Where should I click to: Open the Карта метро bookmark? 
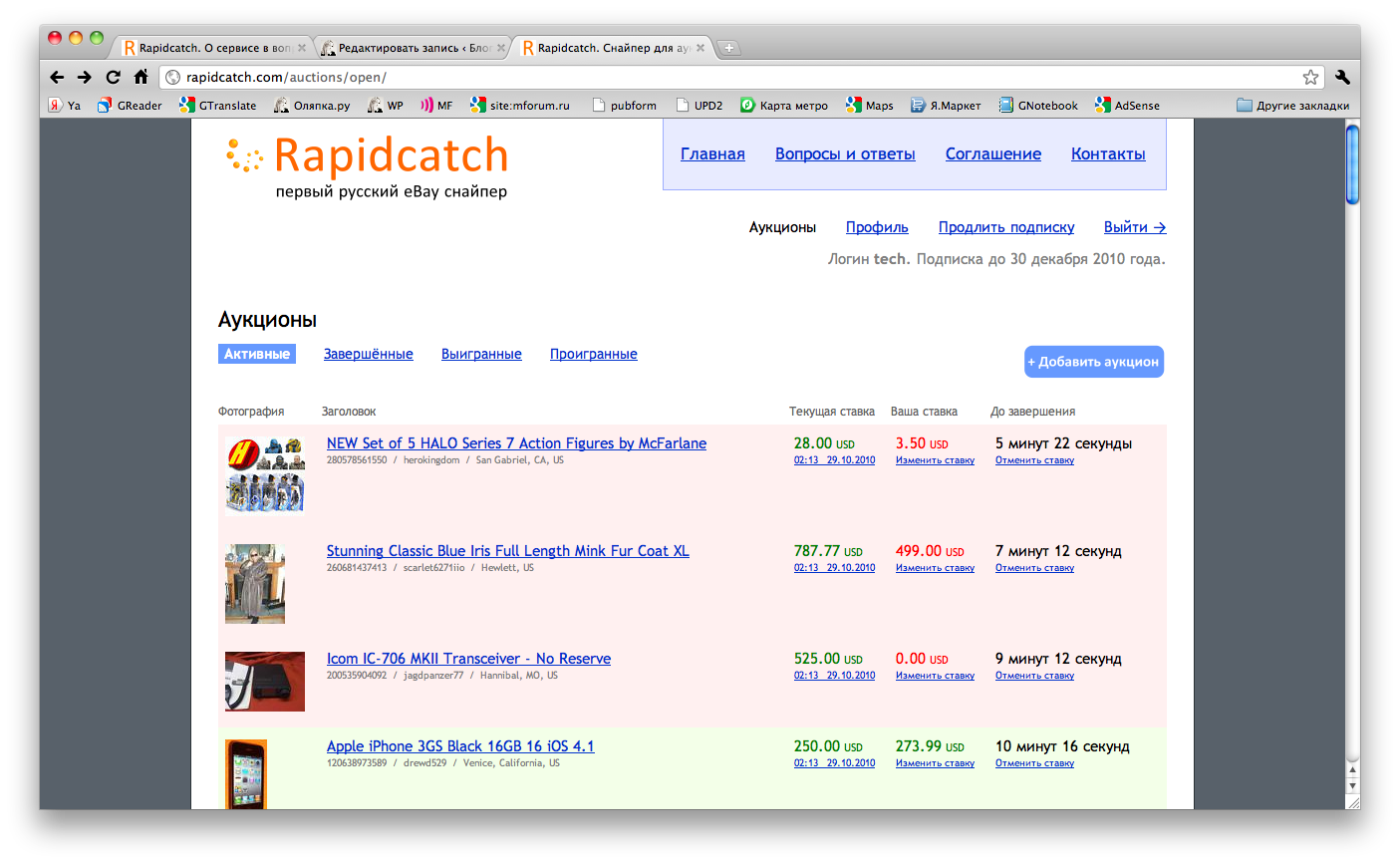(784, 105)
